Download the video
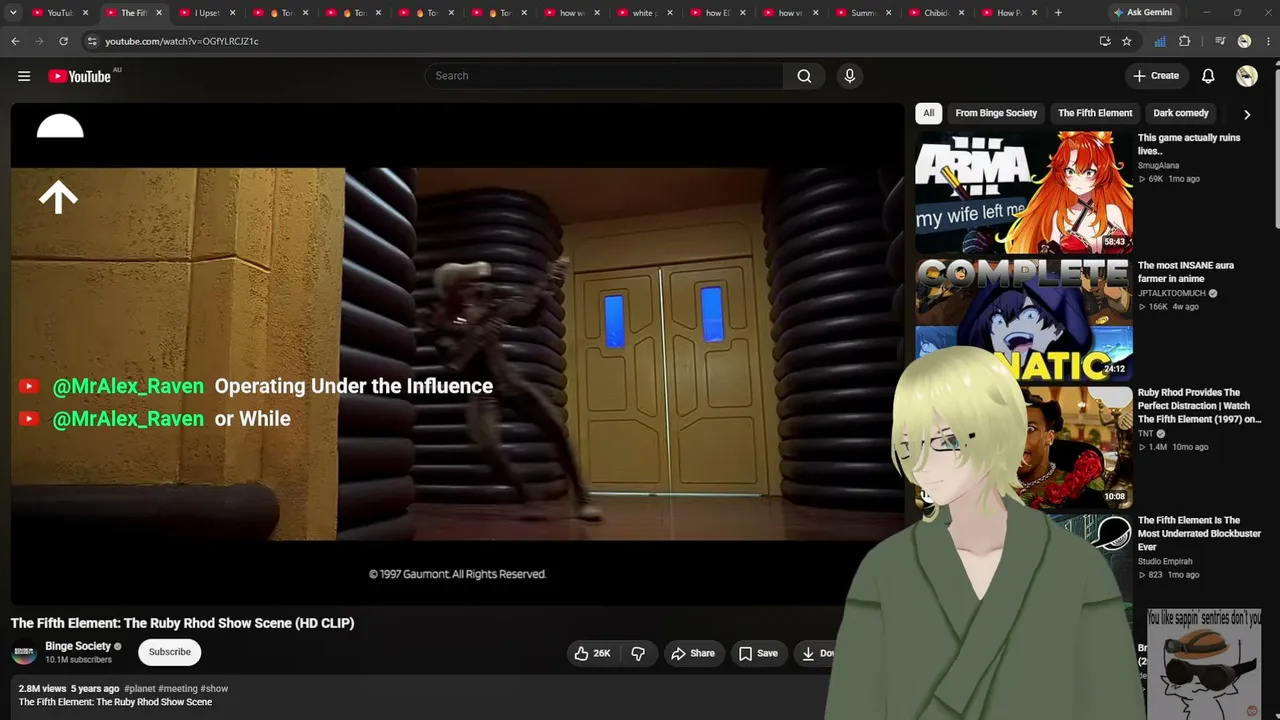 tap(818, 653)
